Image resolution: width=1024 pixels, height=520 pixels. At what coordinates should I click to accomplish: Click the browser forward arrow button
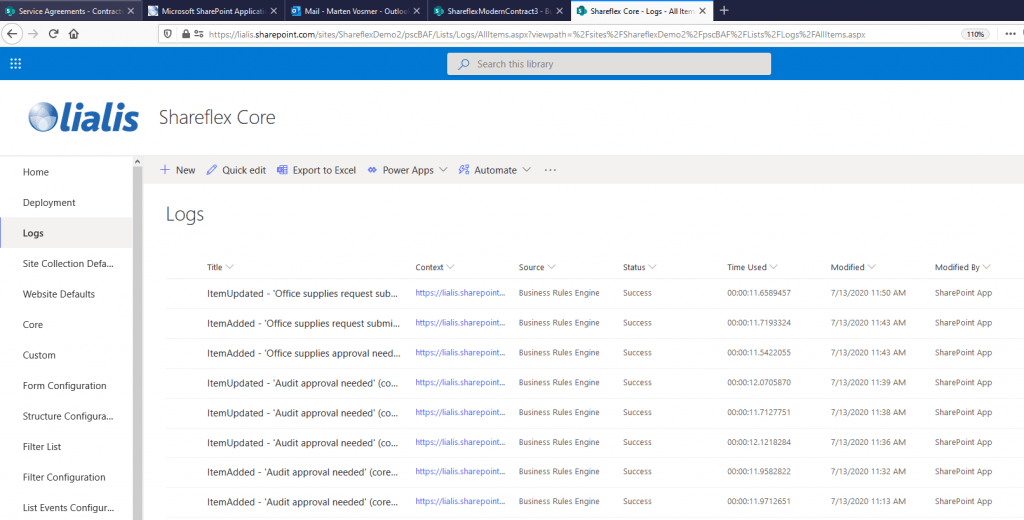(x=33, y=34)
